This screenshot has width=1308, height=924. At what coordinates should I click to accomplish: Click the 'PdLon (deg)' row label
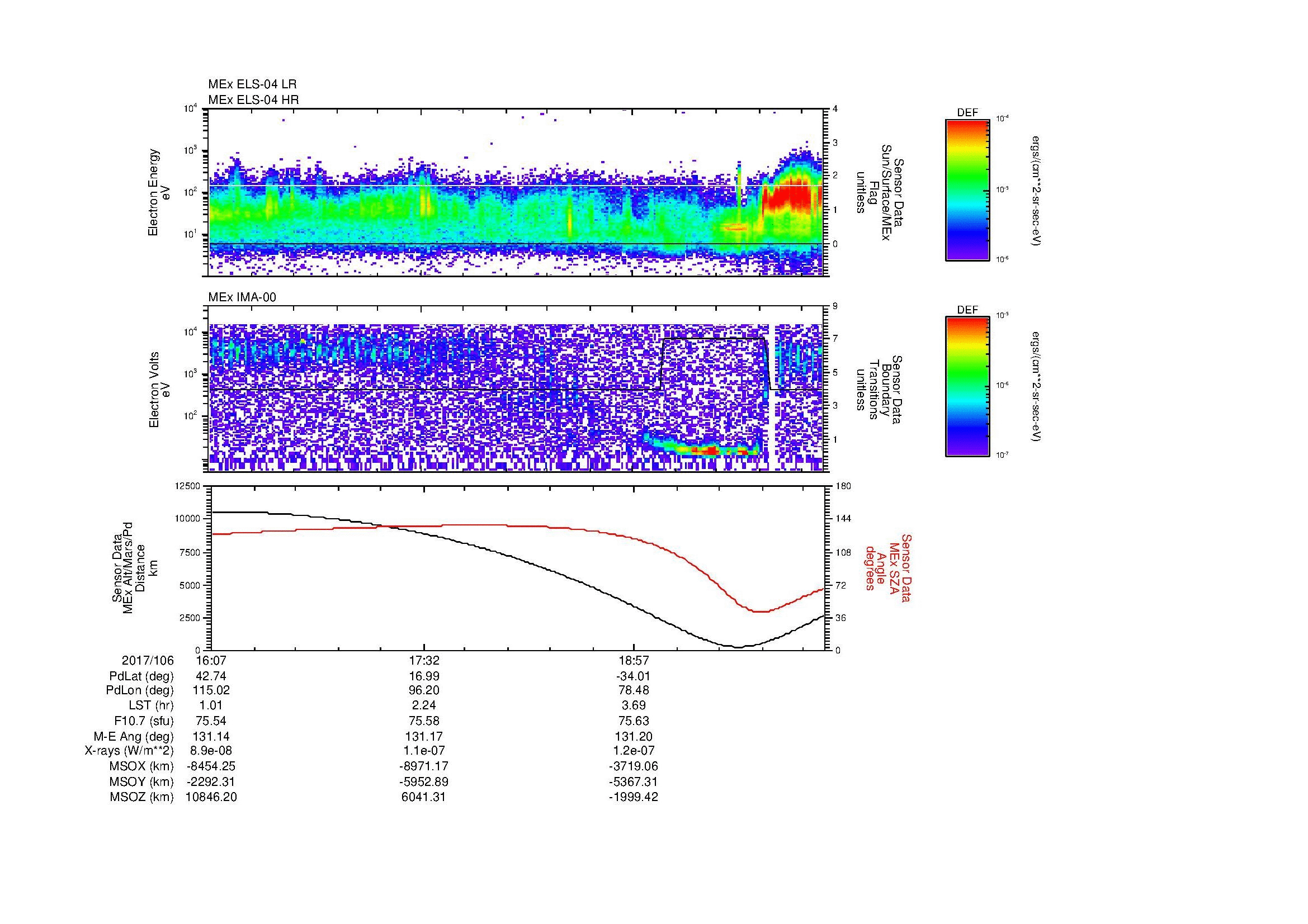[140, 690]
